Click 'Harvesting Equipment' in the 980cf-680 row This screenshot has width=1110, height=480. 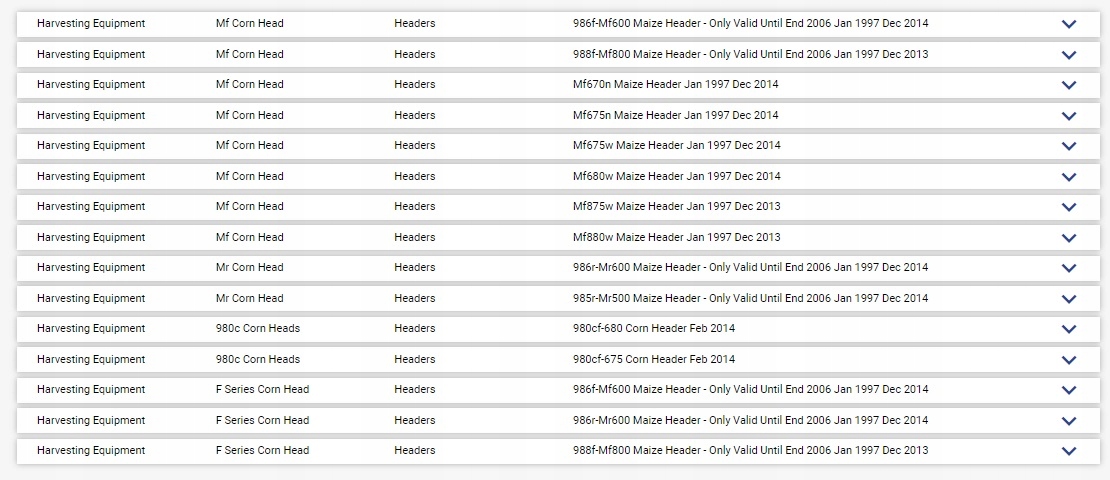point(91,328)
